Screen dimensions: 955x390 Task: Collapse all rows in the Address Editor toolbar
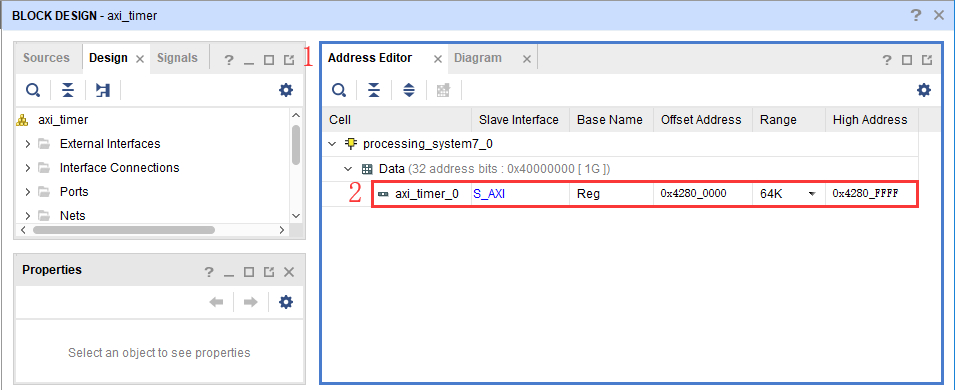click(x=373, y=90)
